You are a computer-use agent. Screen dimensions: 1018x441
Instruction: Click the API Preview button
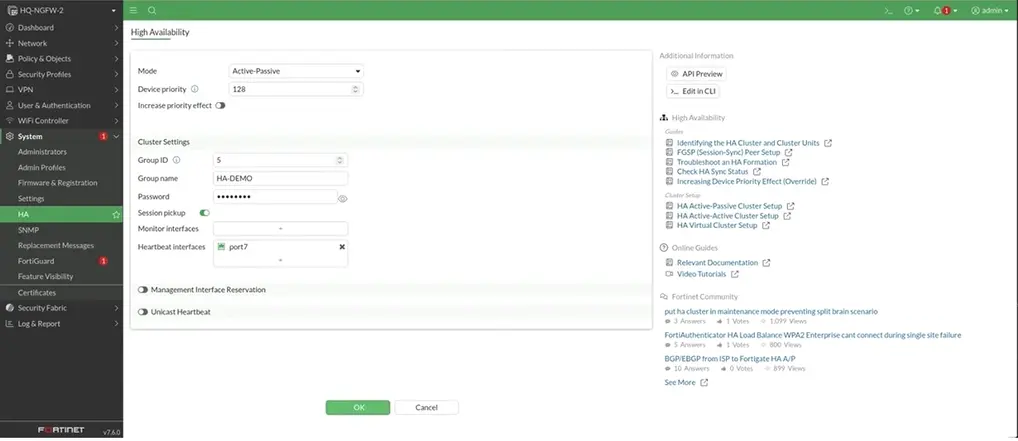[x=696, y=74]
